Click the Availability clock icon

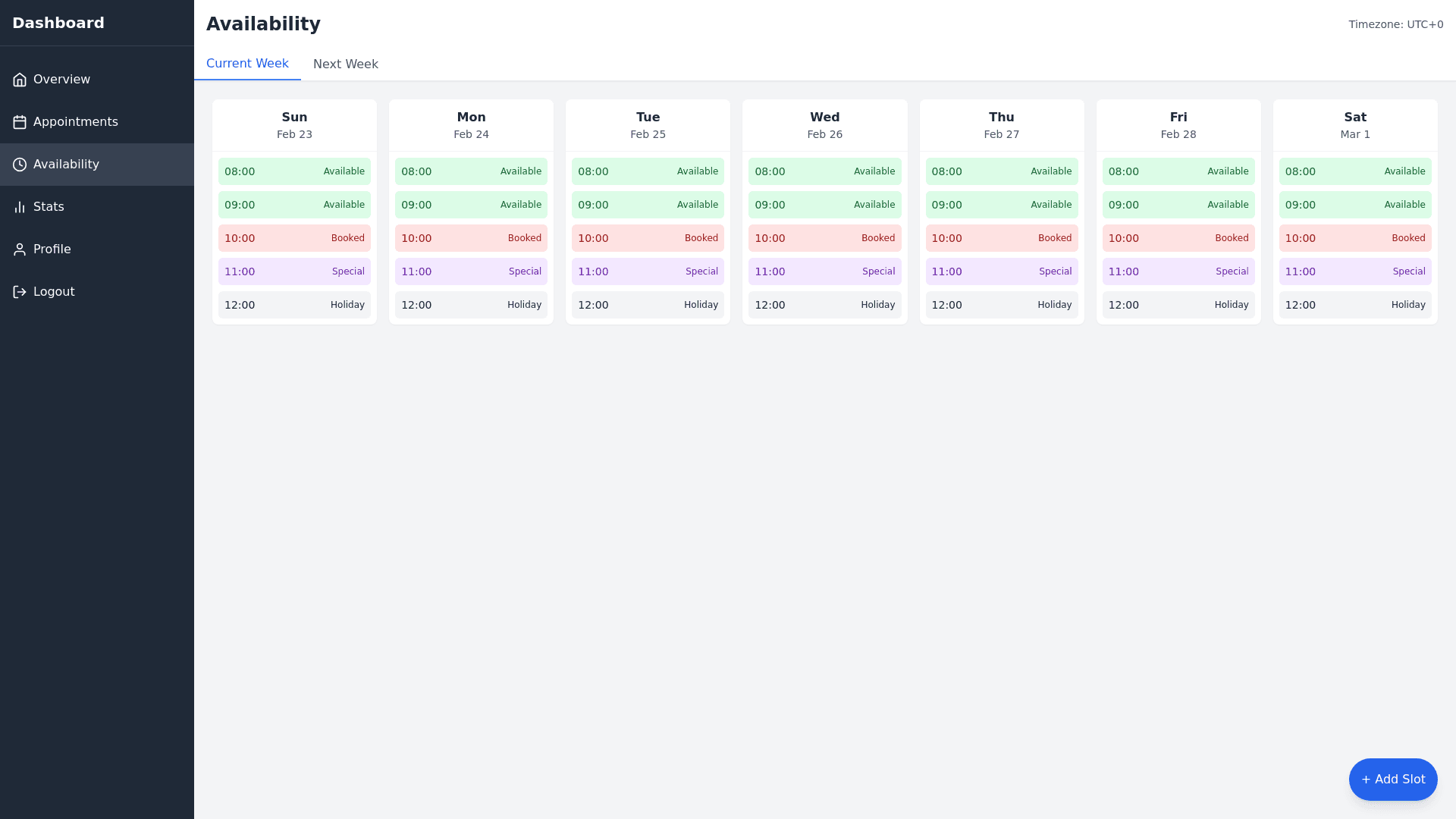click(20, 165)
